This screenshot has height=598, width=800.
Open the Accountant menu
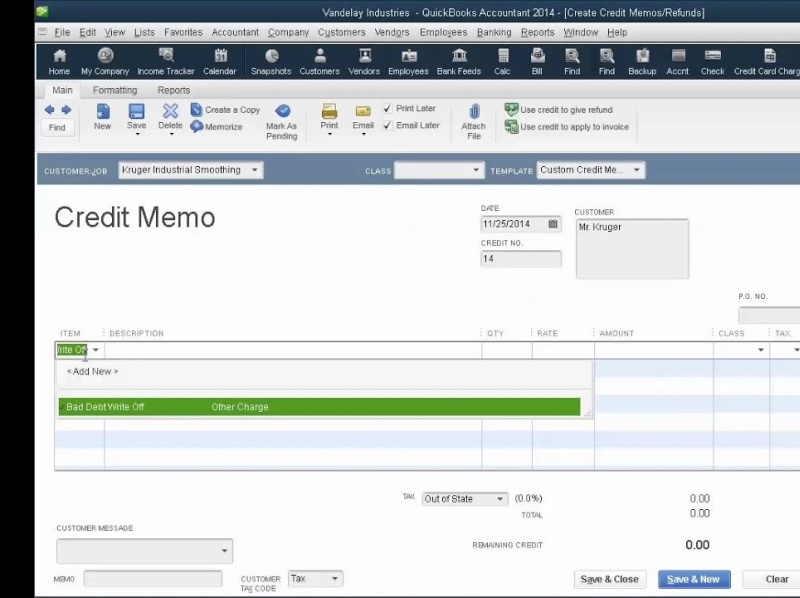pyautogui.click(x=235, y=32)
